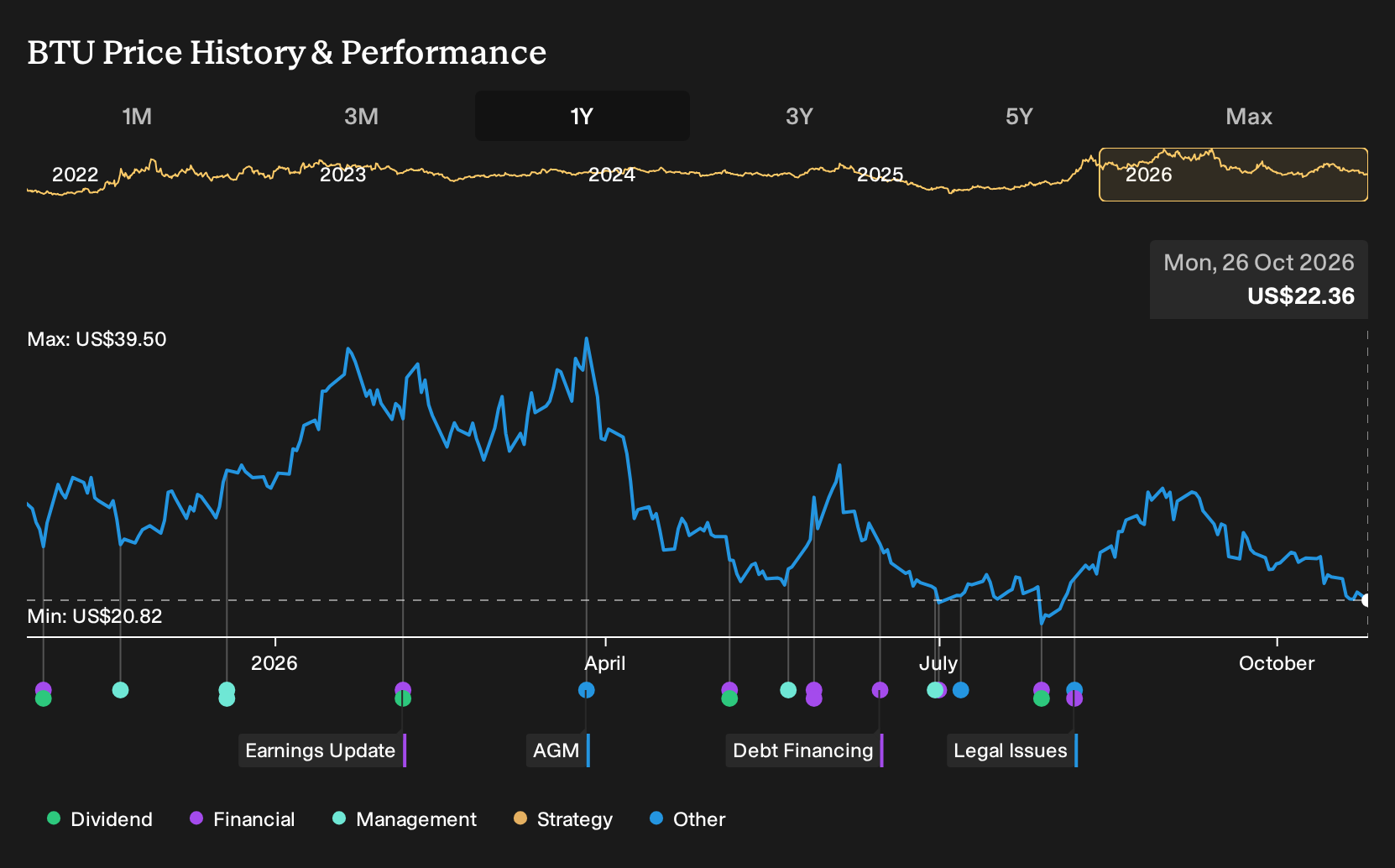Open the Legal Issues event label
The height and width of the screenshot is (868, 1395).
pos(1012,750)
